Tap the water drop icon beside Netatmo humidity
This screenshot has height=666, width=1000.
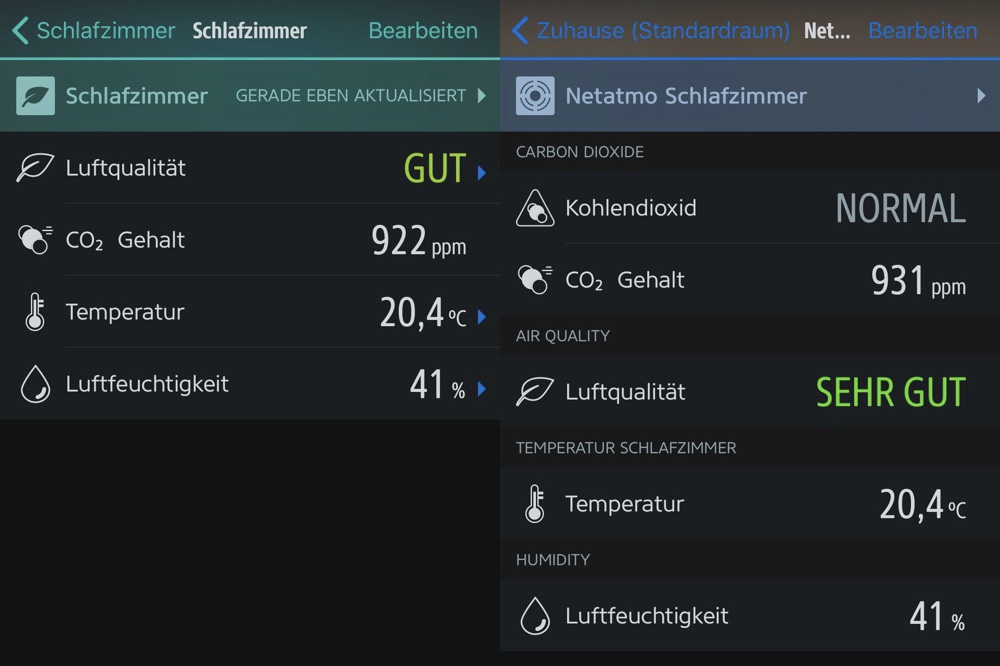[535, 616]
